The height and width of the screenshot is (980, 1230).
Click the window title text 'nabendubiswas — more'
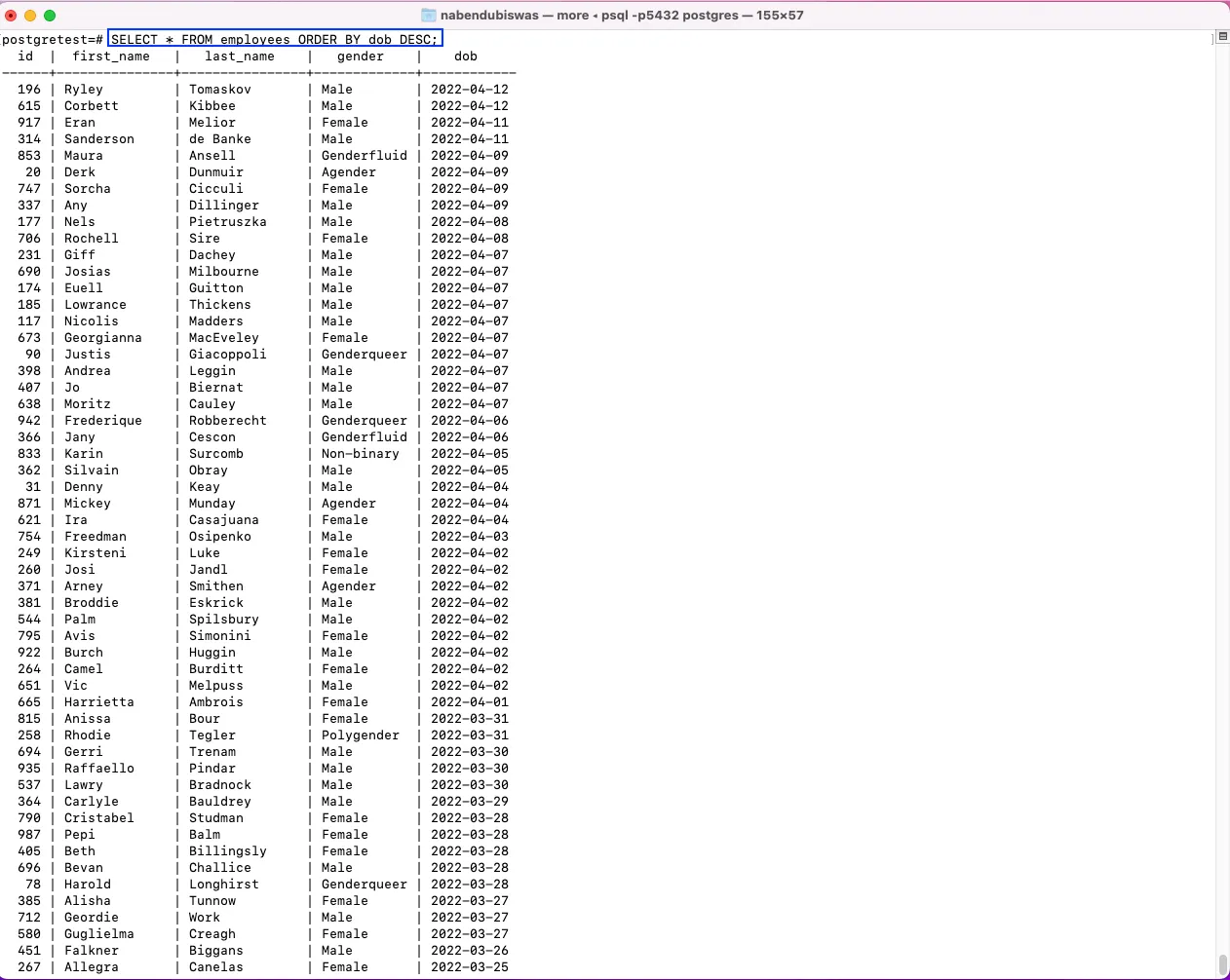[514, 15]
